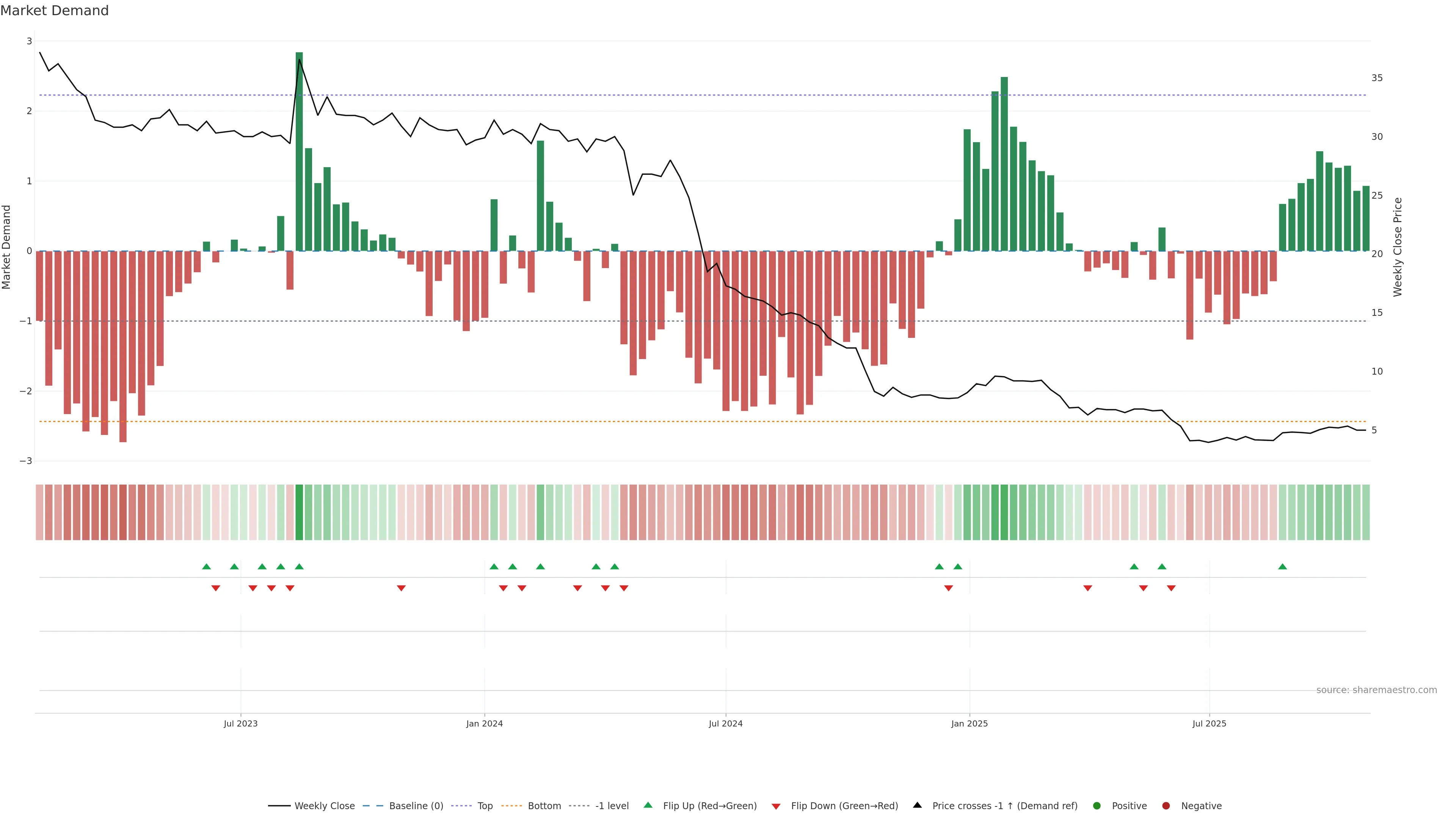Click the last green flip-up triangle marker
The width and height of the screenshot is (1456, 819).
tap(1282, 567)
